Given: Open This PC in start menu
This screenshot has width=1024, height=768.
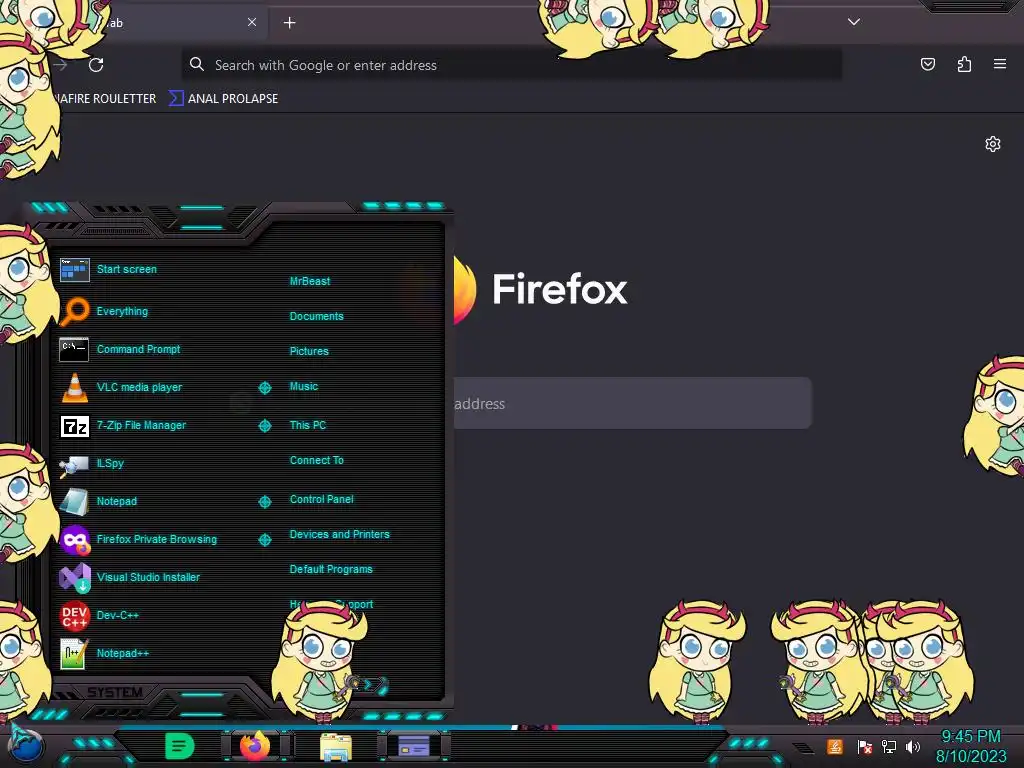Looking at the screenshot, I should point(308,425).
